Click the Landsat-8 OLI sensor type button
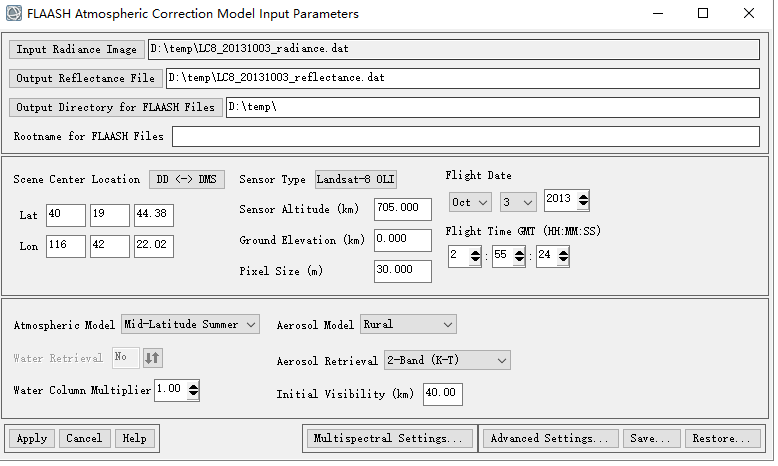Viewport: 778px width, 466px height. tap(355, 179)
